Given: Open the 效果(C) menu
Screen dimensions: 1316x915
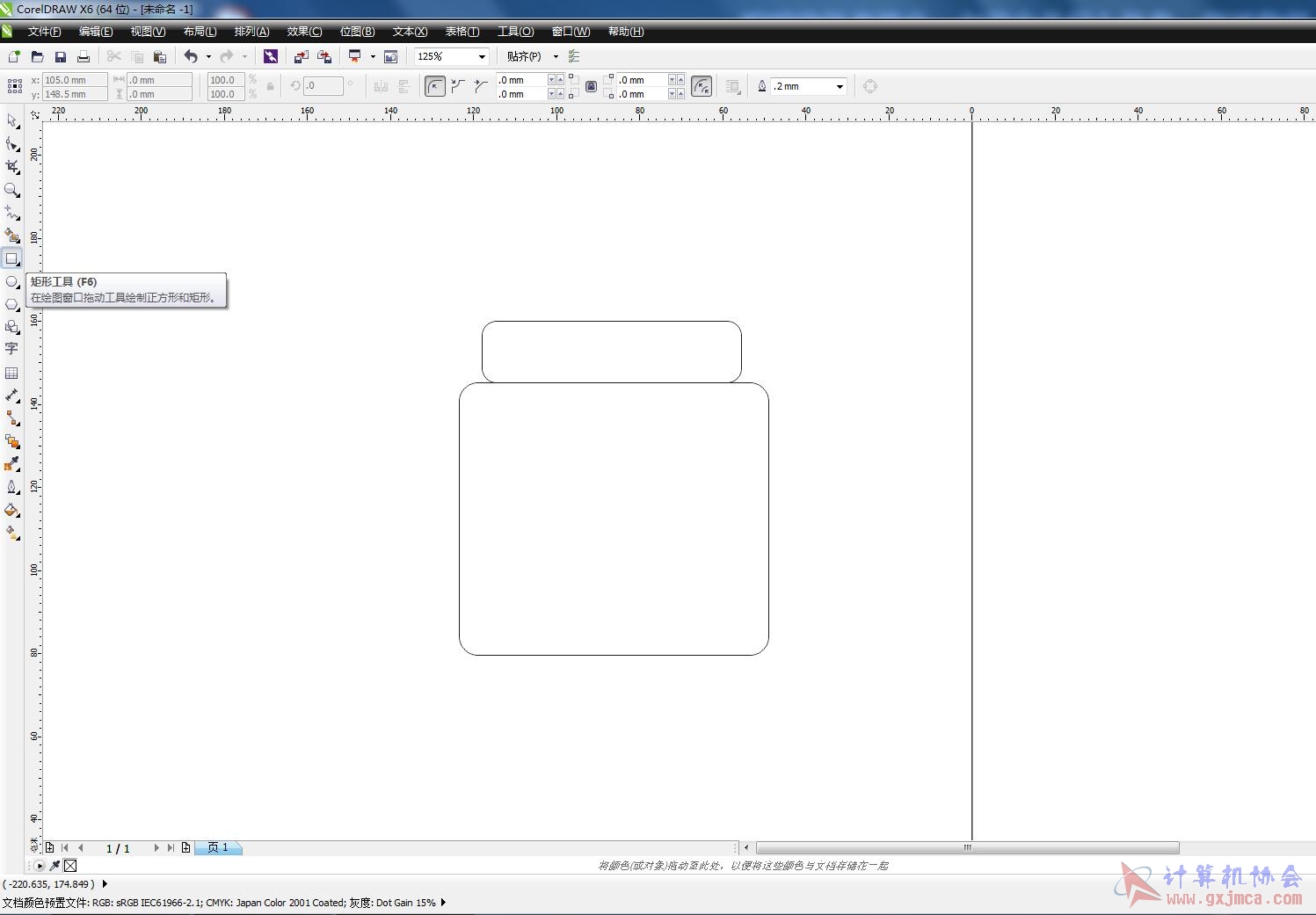Looking at the screenshot, I should click(304, 32).
